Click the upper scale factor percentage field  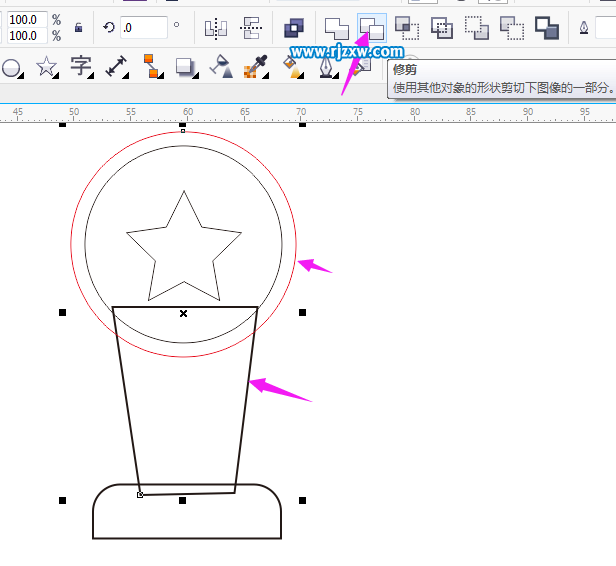[28, 19]
